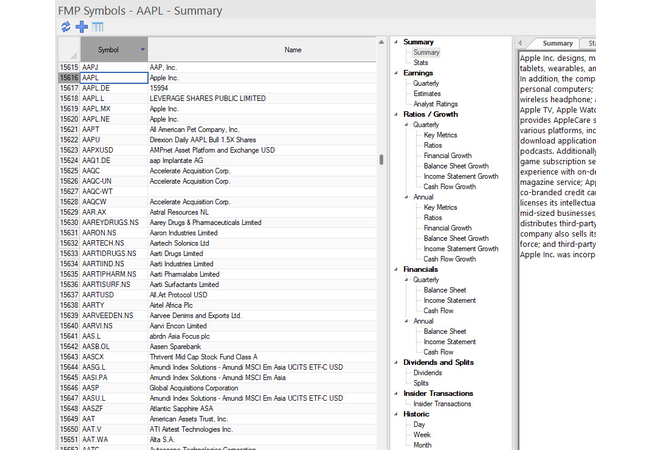Open quarterly Balance Sheet under Financials
Viewport: 650px width, 450px height.
click(445, 290)
